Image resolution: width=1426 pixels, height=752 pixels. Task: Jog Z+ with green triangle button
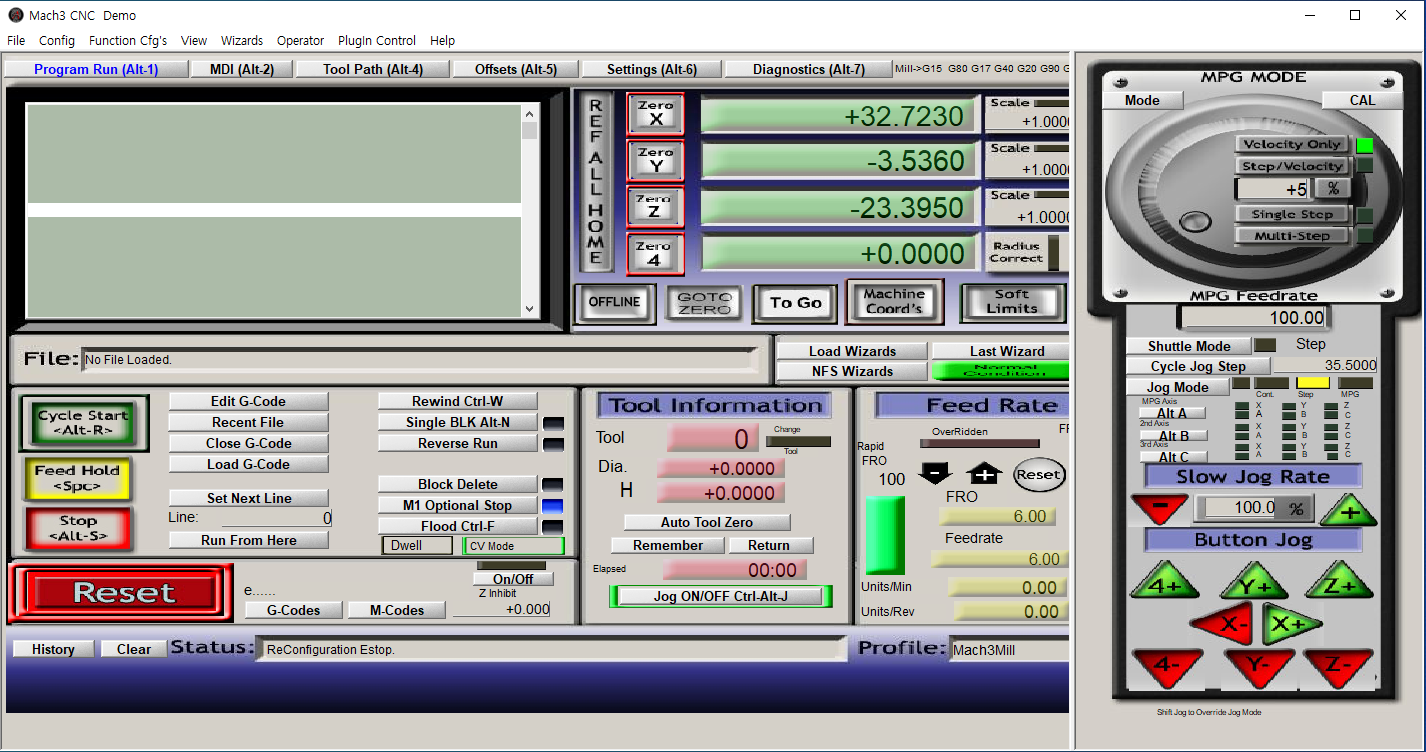[x=1340, y=582]
